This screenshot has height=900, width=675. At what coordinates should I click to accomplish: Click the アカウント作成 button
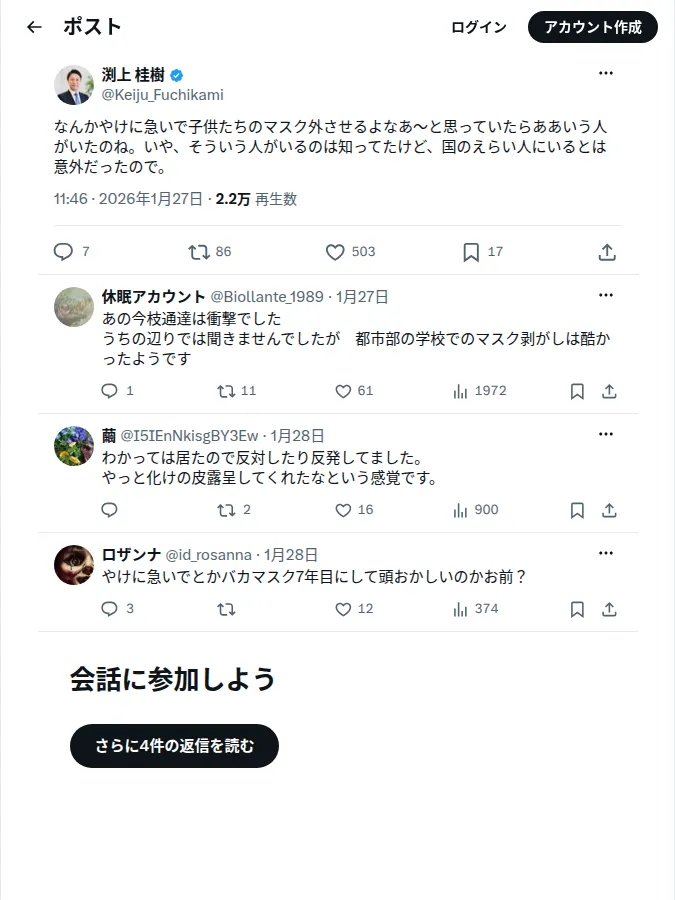pyautogui.click(x=593, y=27)
